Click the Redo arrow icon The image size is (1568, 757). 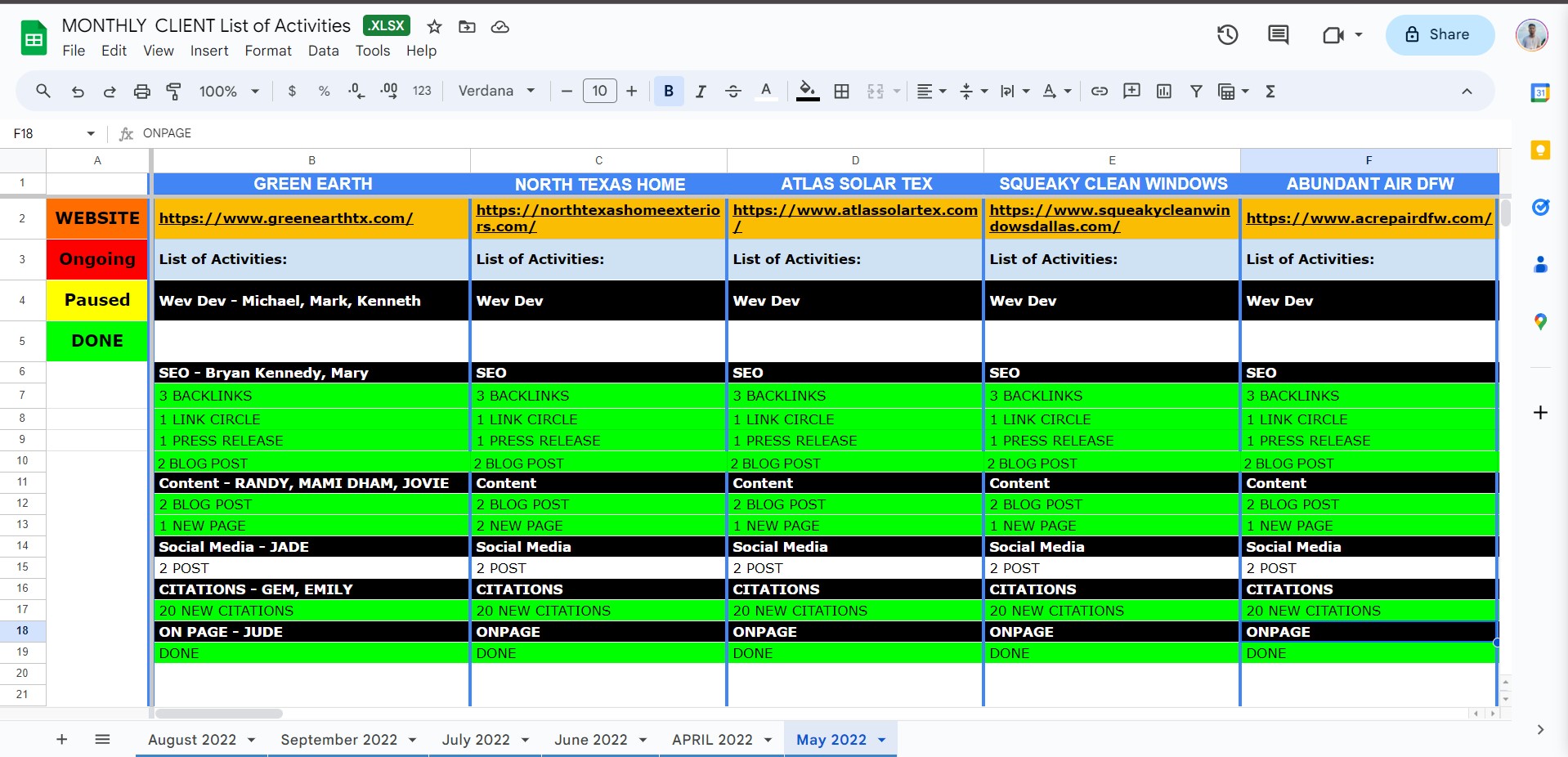[110, 92]
